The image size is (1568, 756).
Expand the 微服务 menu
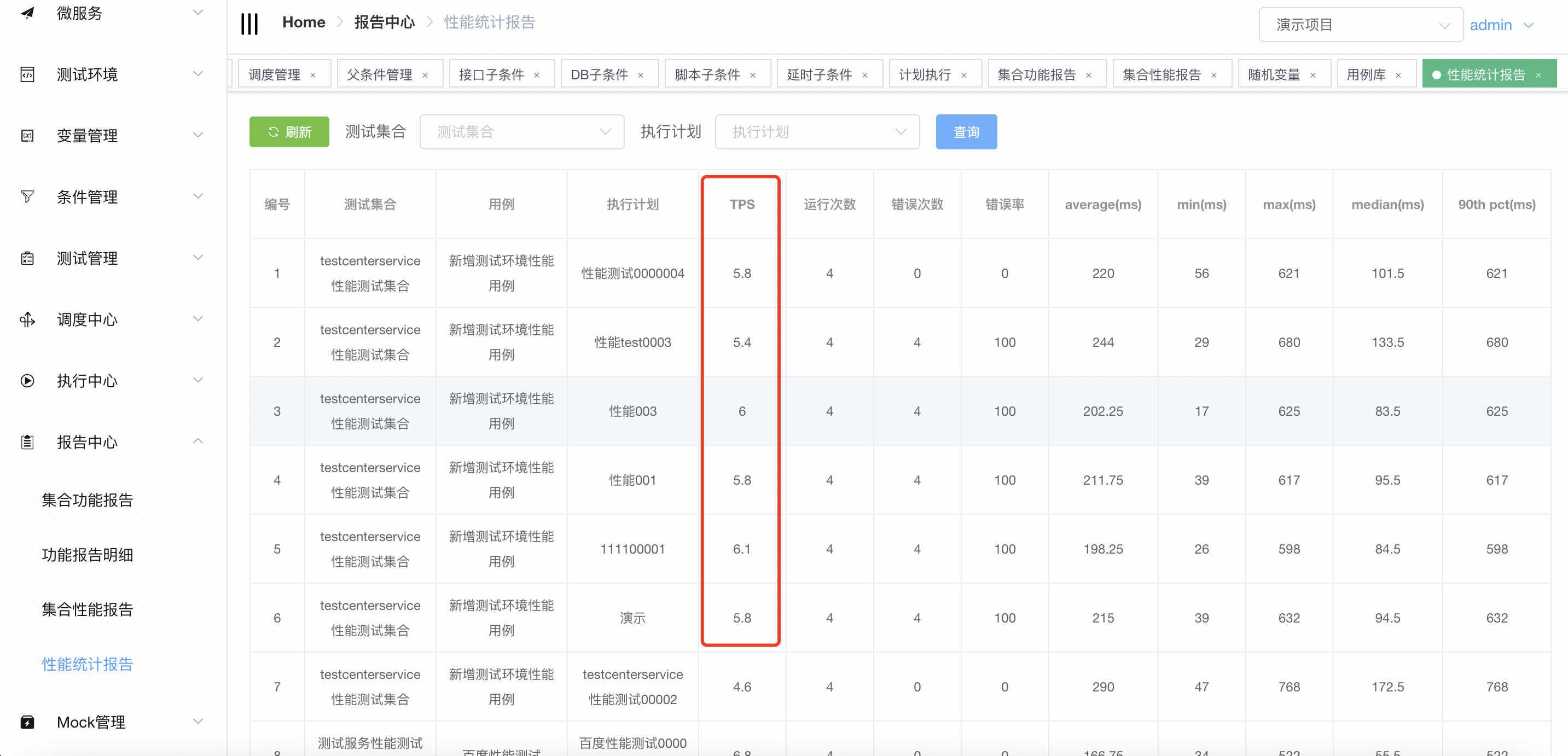point(198,13)
